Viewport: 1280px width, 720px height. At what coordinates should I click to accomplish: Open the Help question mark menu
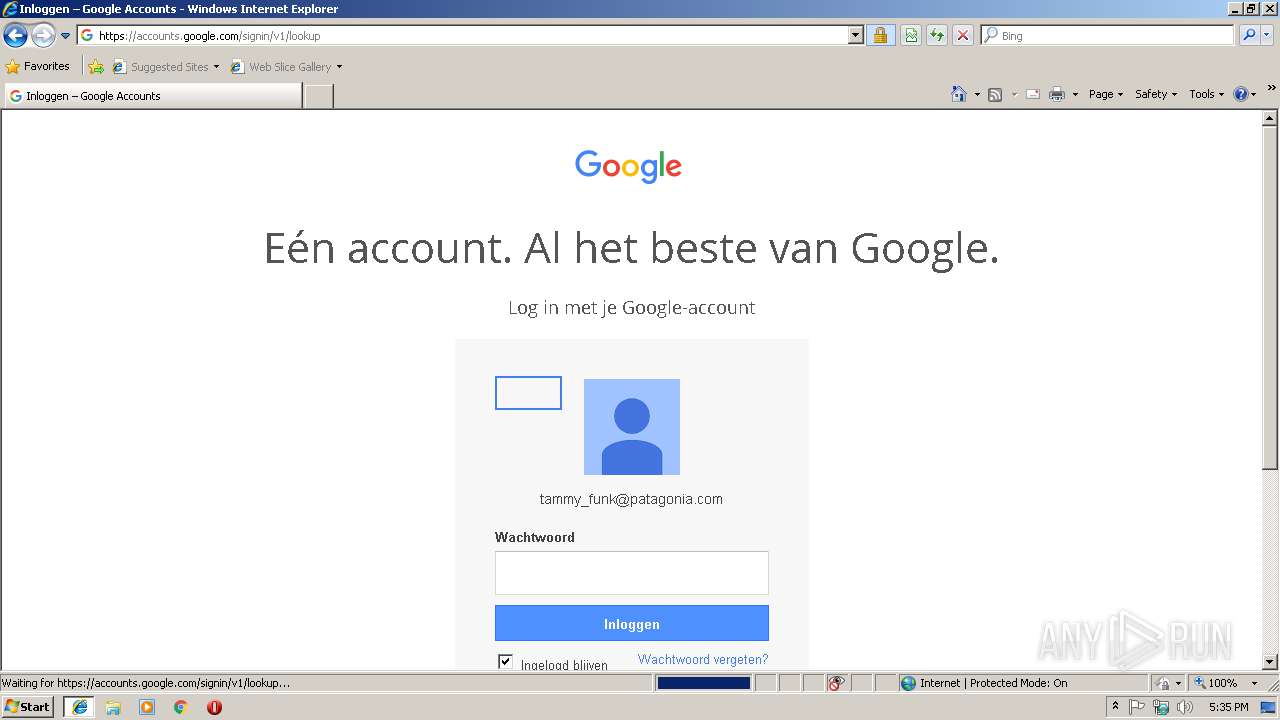[1245, 94]
